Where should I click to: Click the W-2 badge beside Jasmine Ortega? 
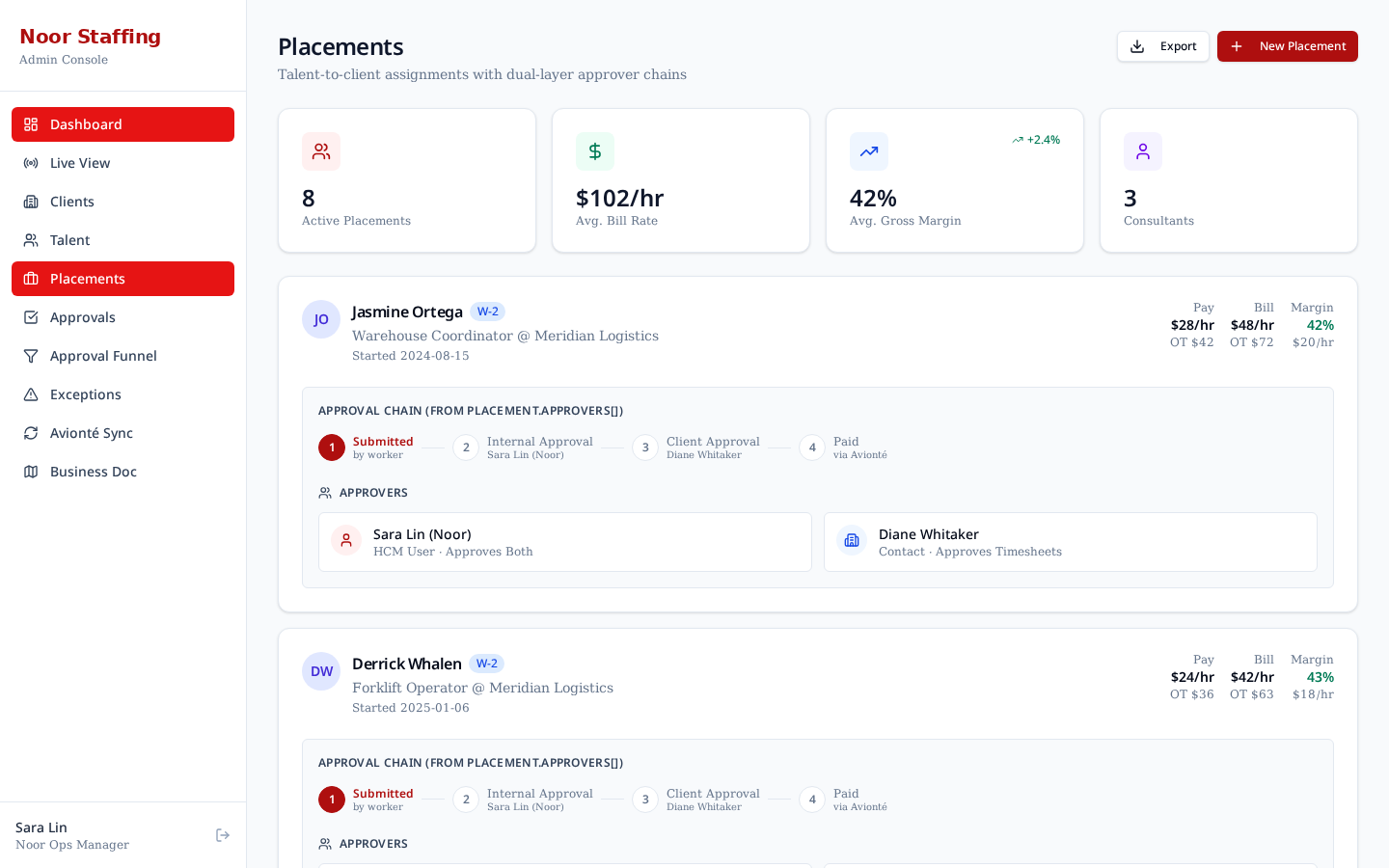coord(487,312)
